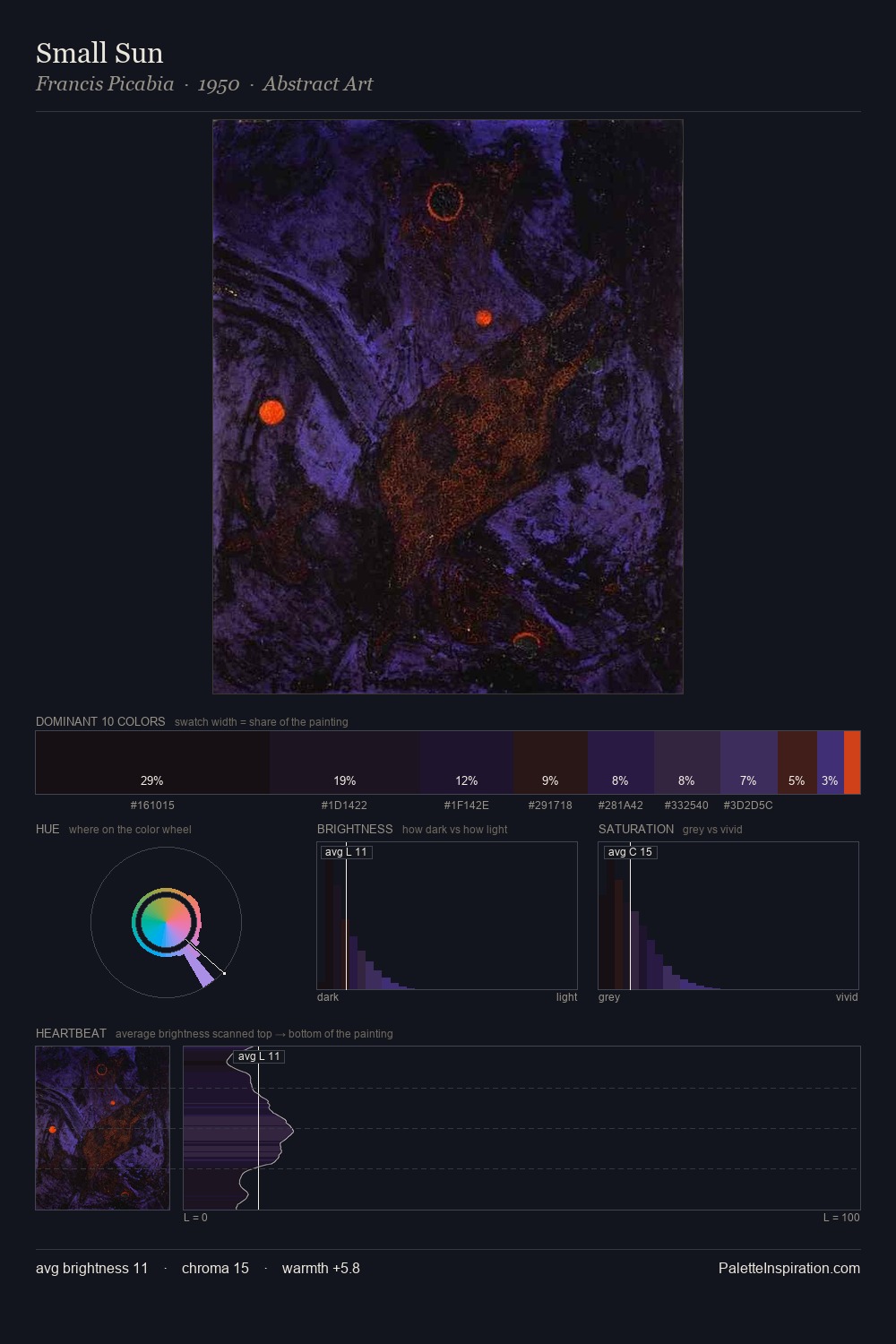This screenshot has height=1344, width=896.
Task: Click the hex label '#3D2D5C'
Action: click(748, 805)
